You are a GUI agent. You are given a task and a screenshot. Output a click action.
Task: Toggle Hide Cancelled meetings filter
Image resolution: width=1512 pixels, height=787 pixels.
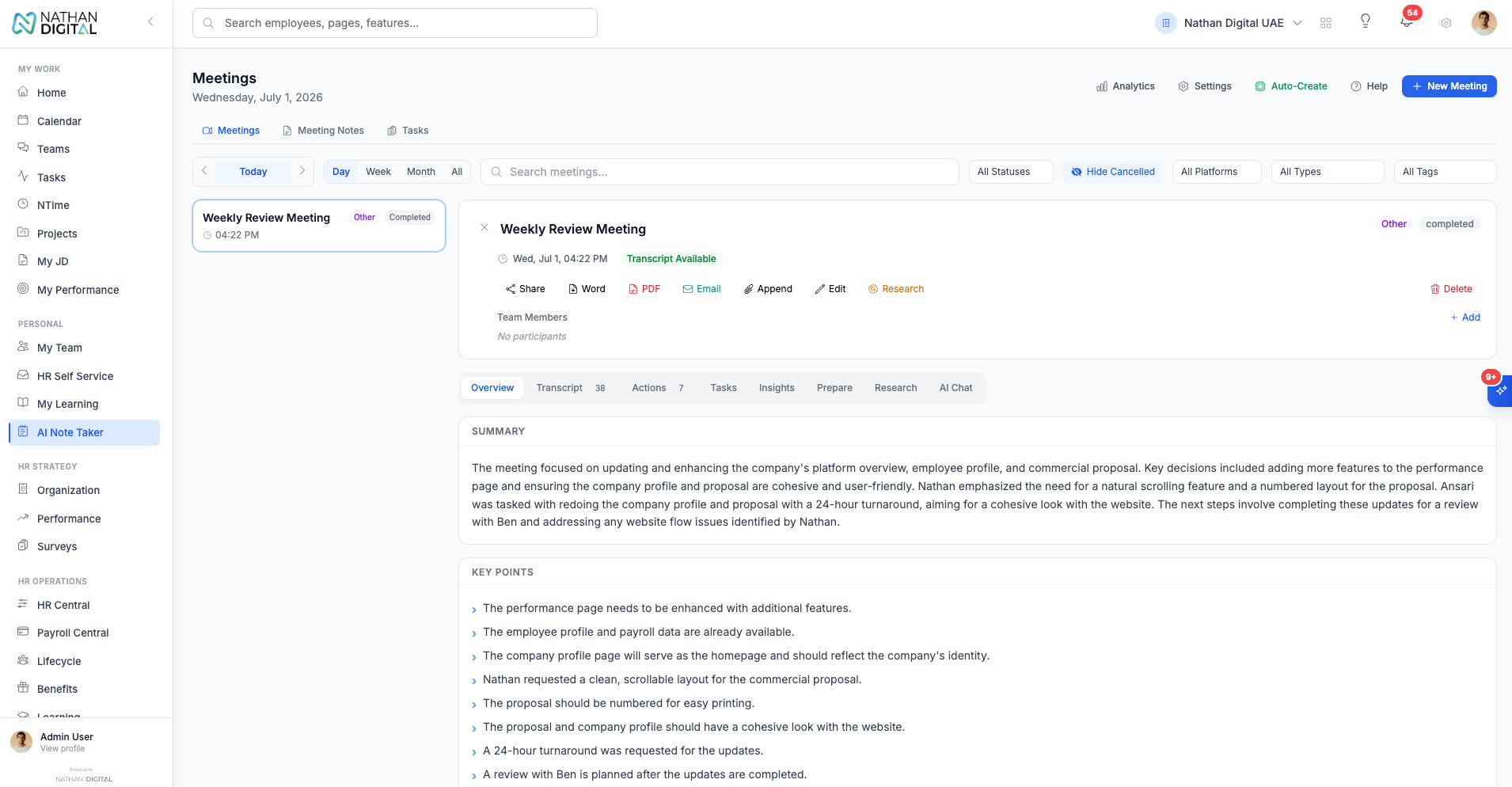[1113, 172]
